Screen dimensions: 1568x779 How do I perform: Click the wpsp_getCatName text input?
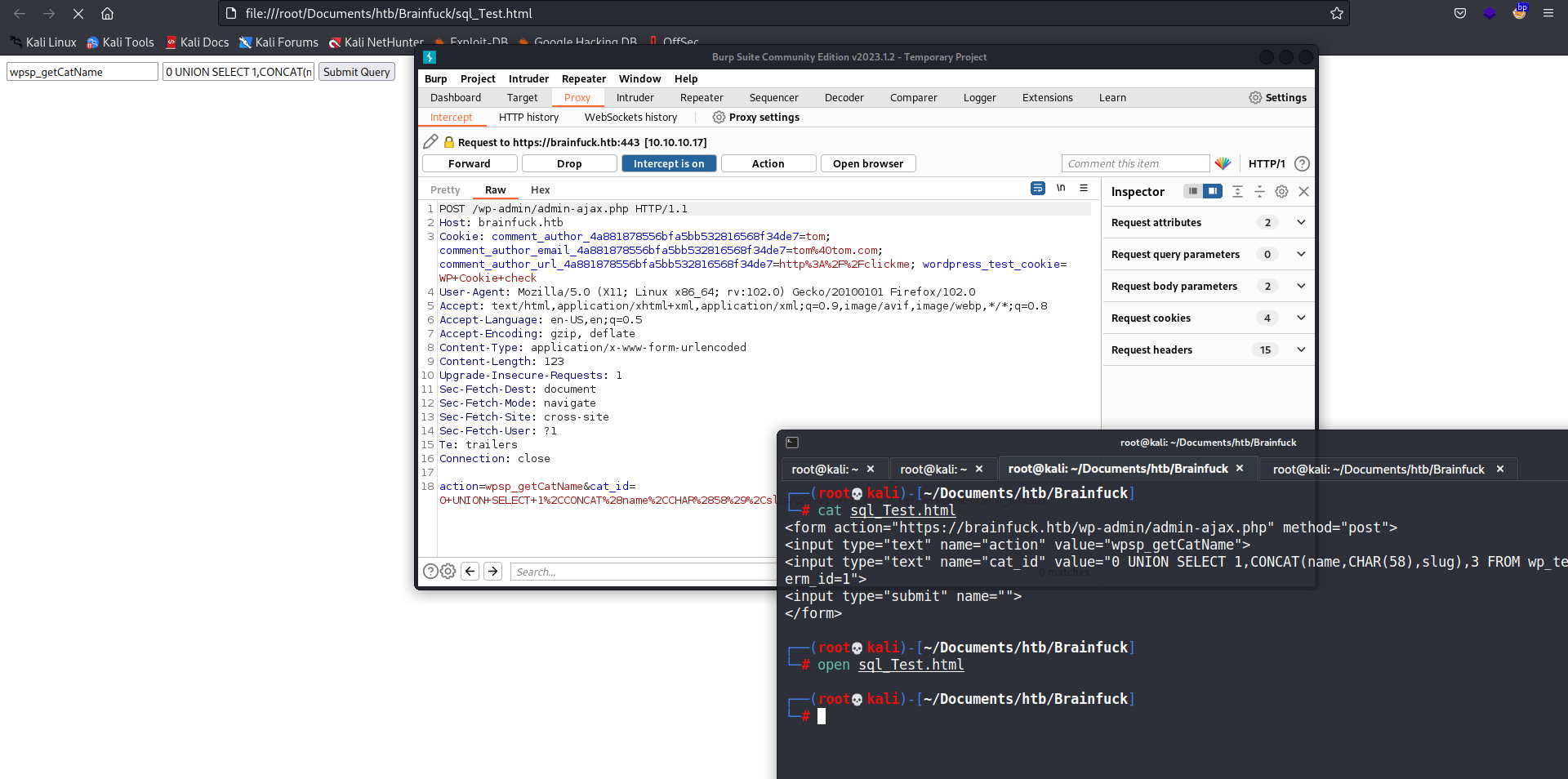click(82, 72)
